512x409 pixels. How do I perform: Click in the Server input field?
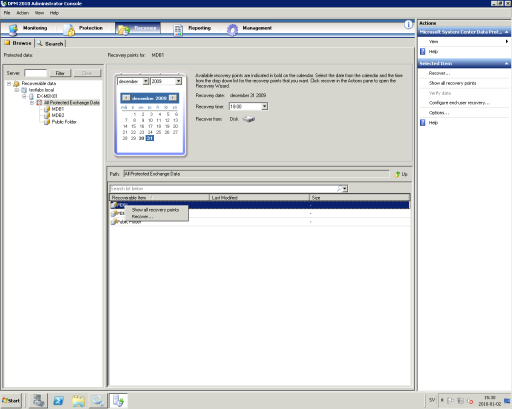tap(35, 73)
